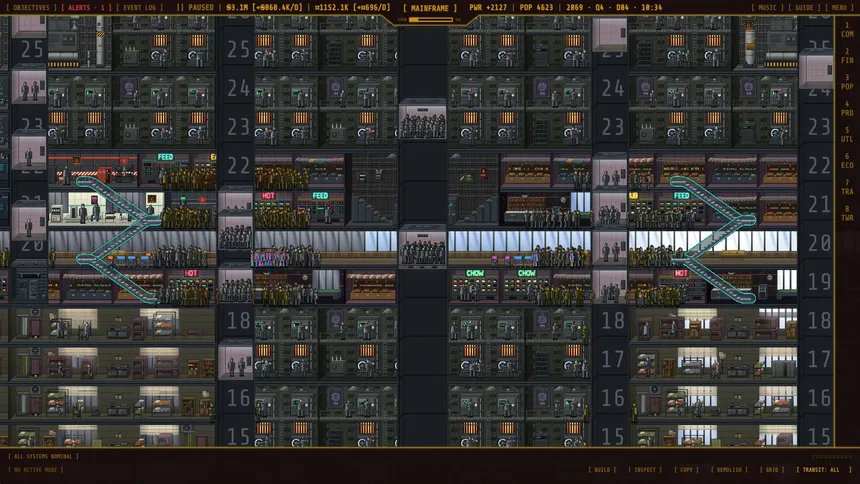
Task: Select the 2 FIN overlay tab
Action: point(847,56)
